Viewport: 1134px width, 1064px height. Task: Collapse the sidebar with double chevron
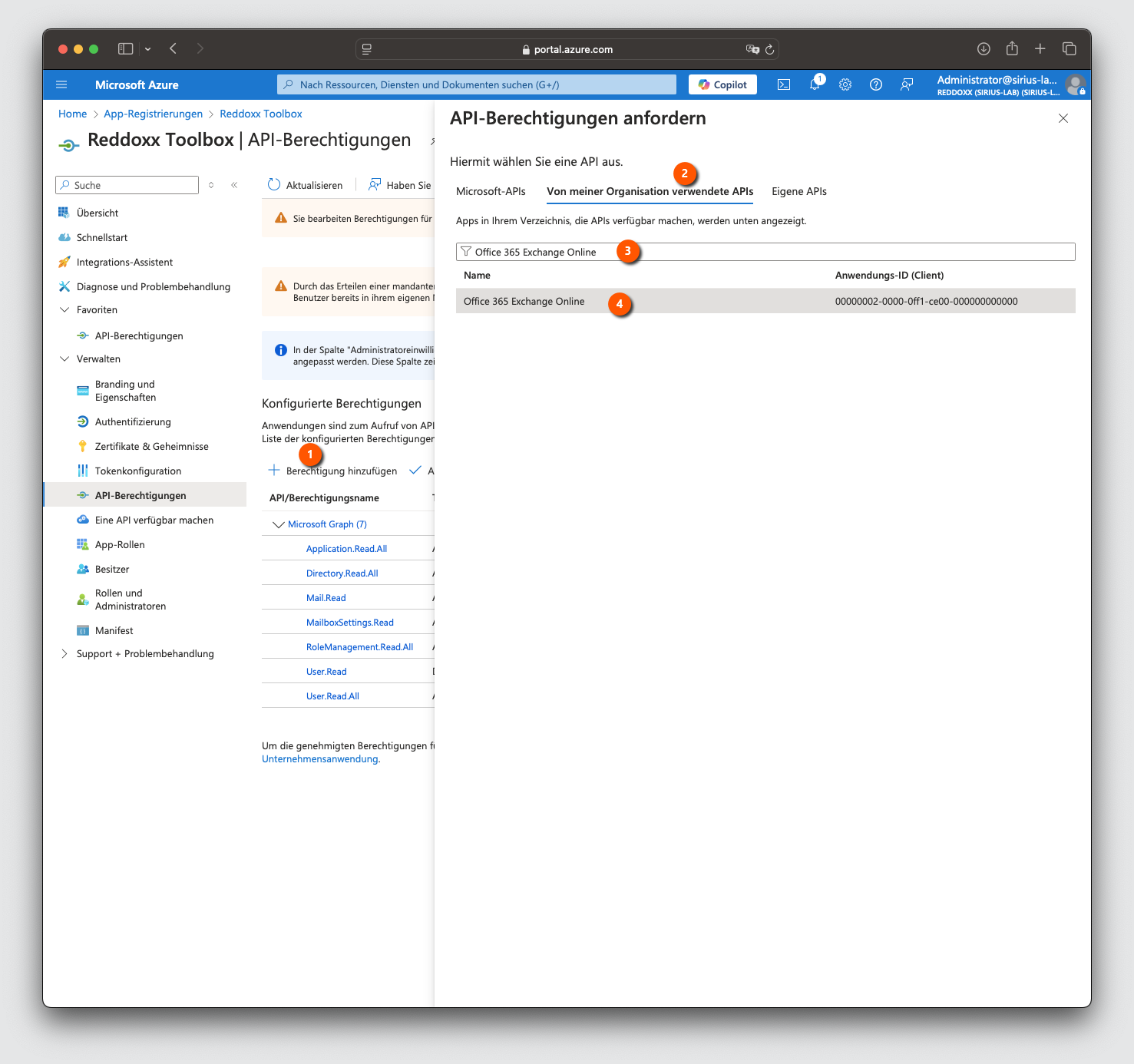tap(234, 185)
